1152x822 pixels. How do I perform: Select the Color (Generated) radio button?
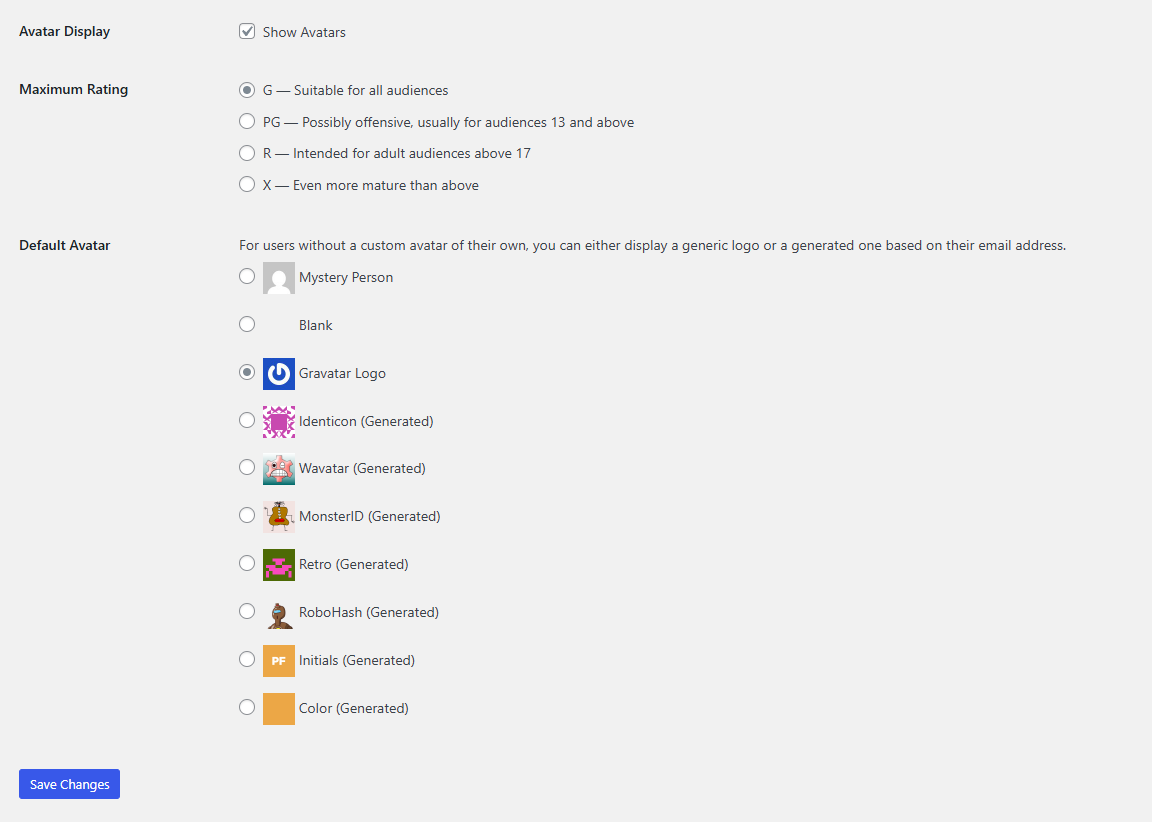tap(247, 708)
